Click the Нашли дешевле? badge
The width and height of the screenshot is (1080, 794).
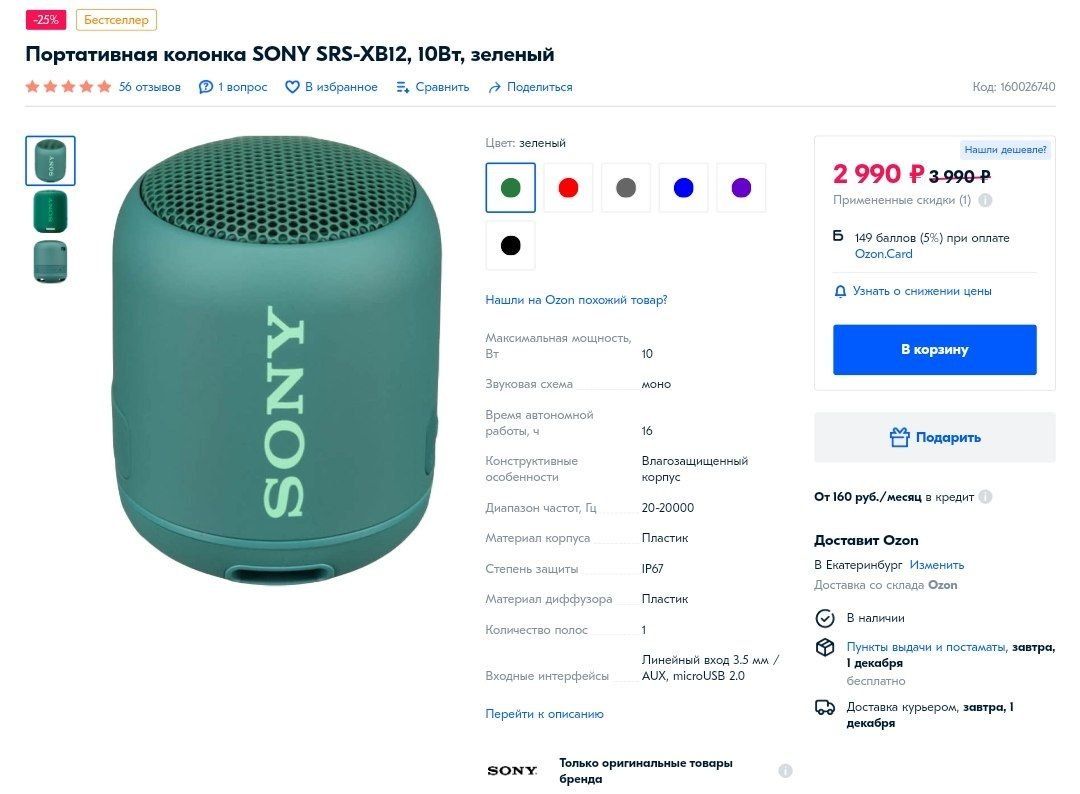pyautogui.click(x=1006, y=150)
